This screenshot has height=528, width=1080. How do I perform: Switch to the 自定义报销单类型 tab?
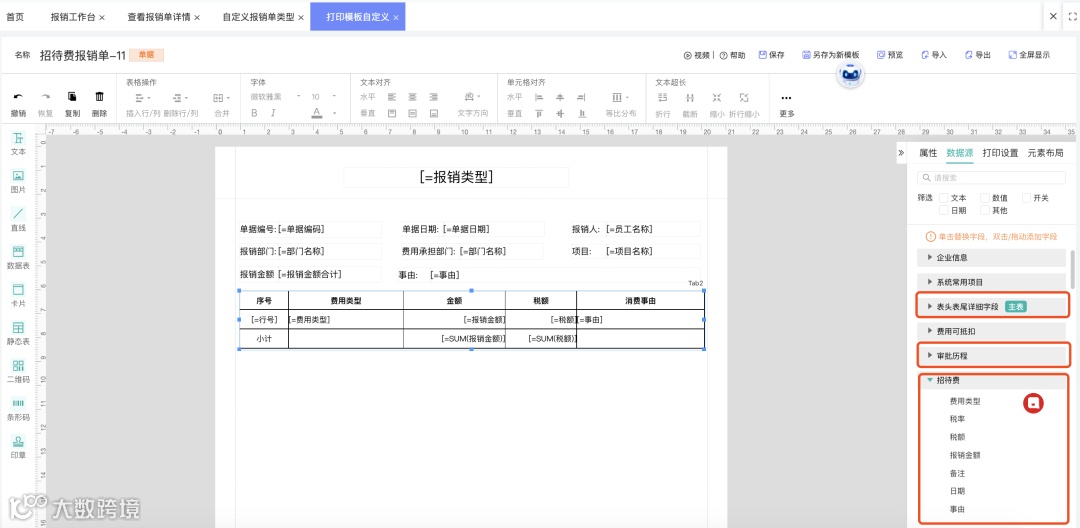coord(258,17)
